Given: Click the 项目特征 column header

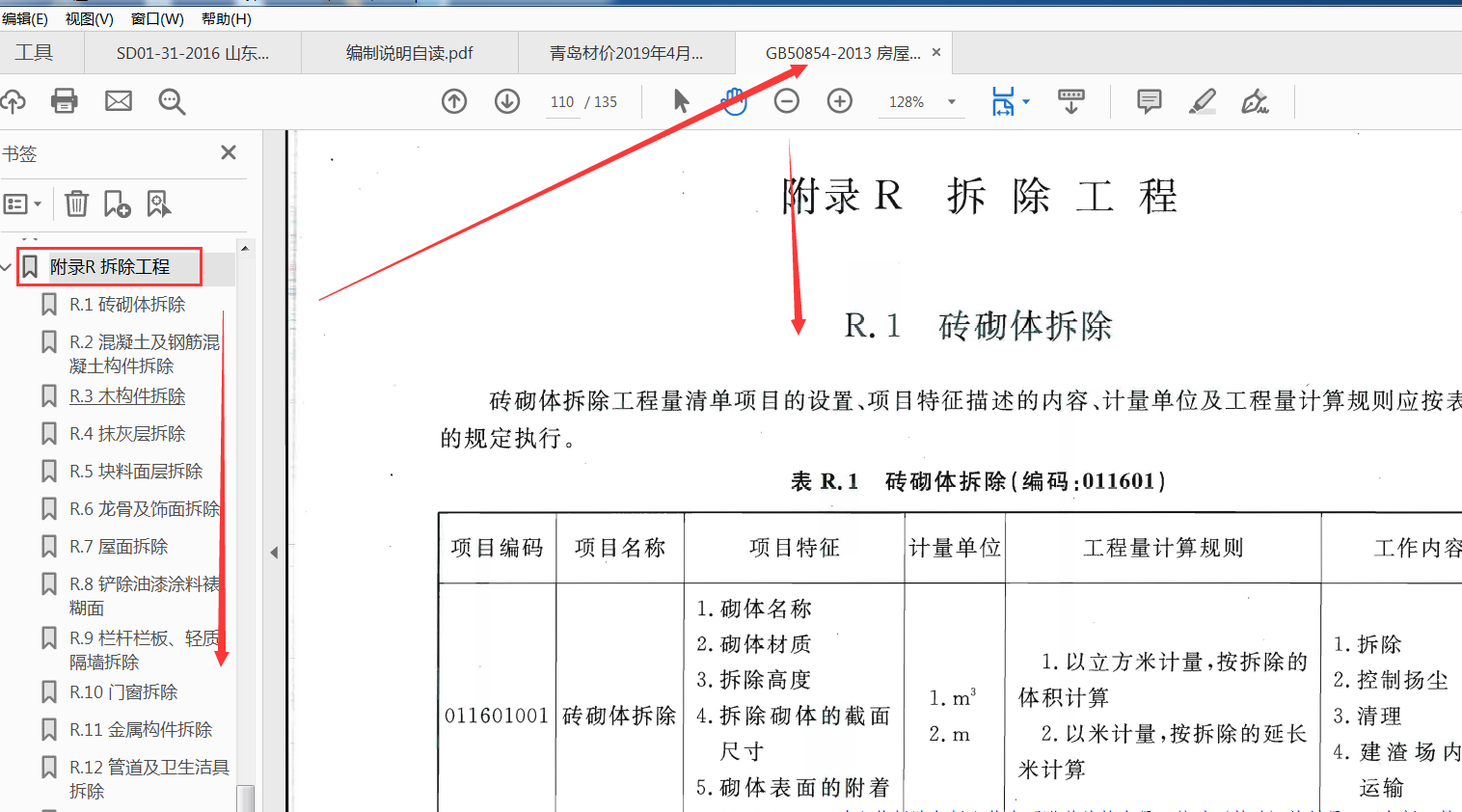Looking at the screenshot, I should tap(795, 548).
